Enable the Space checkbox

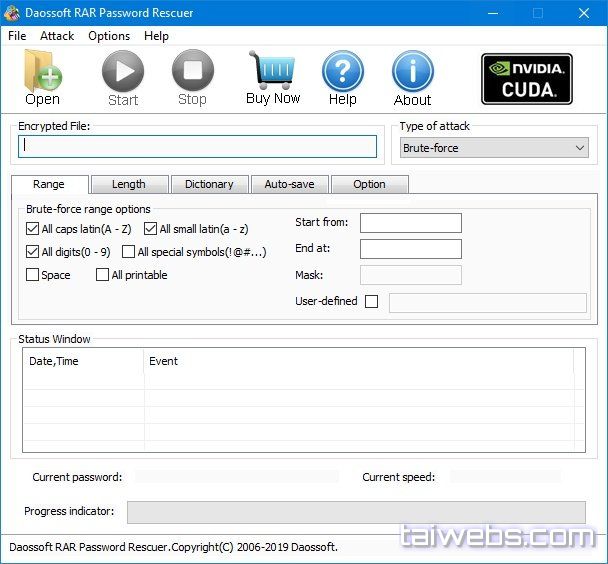pos(33,275)
